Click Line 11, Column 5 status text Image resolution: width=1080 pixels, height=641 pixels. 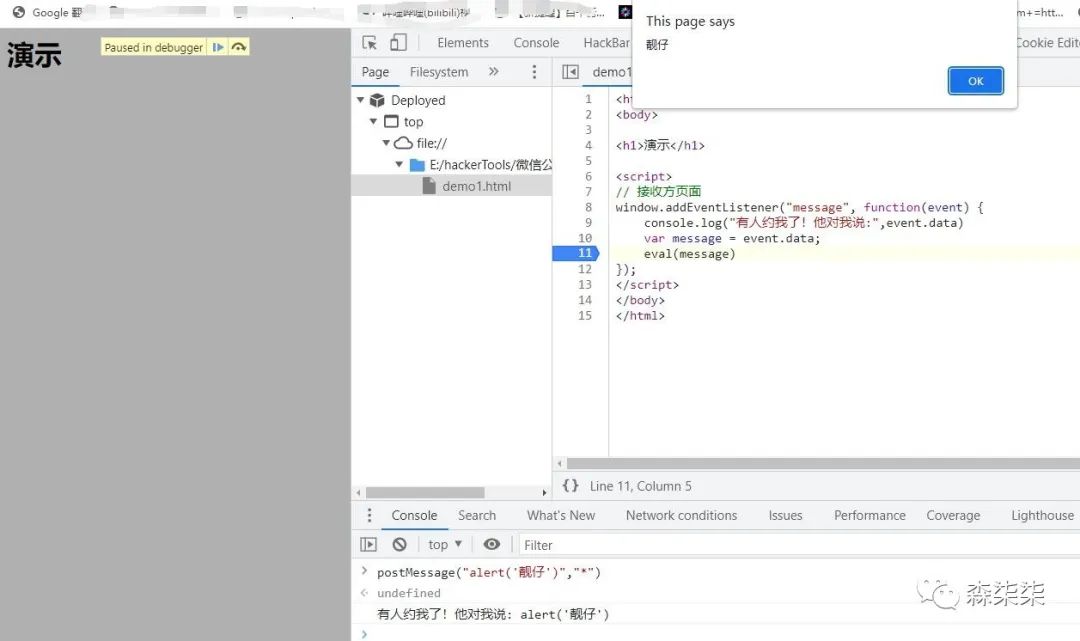tap(641, 486)
